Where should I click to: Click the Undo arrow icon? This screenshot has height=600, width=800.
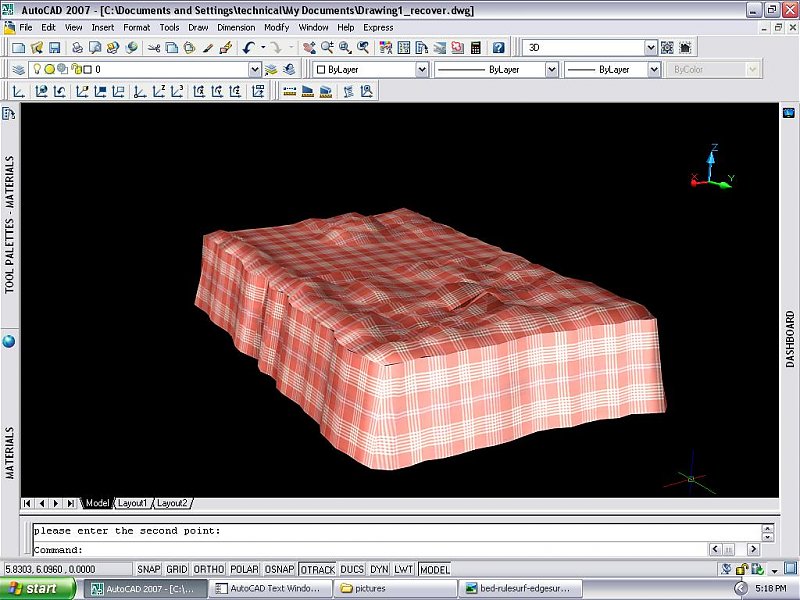[x=248, y=47]
